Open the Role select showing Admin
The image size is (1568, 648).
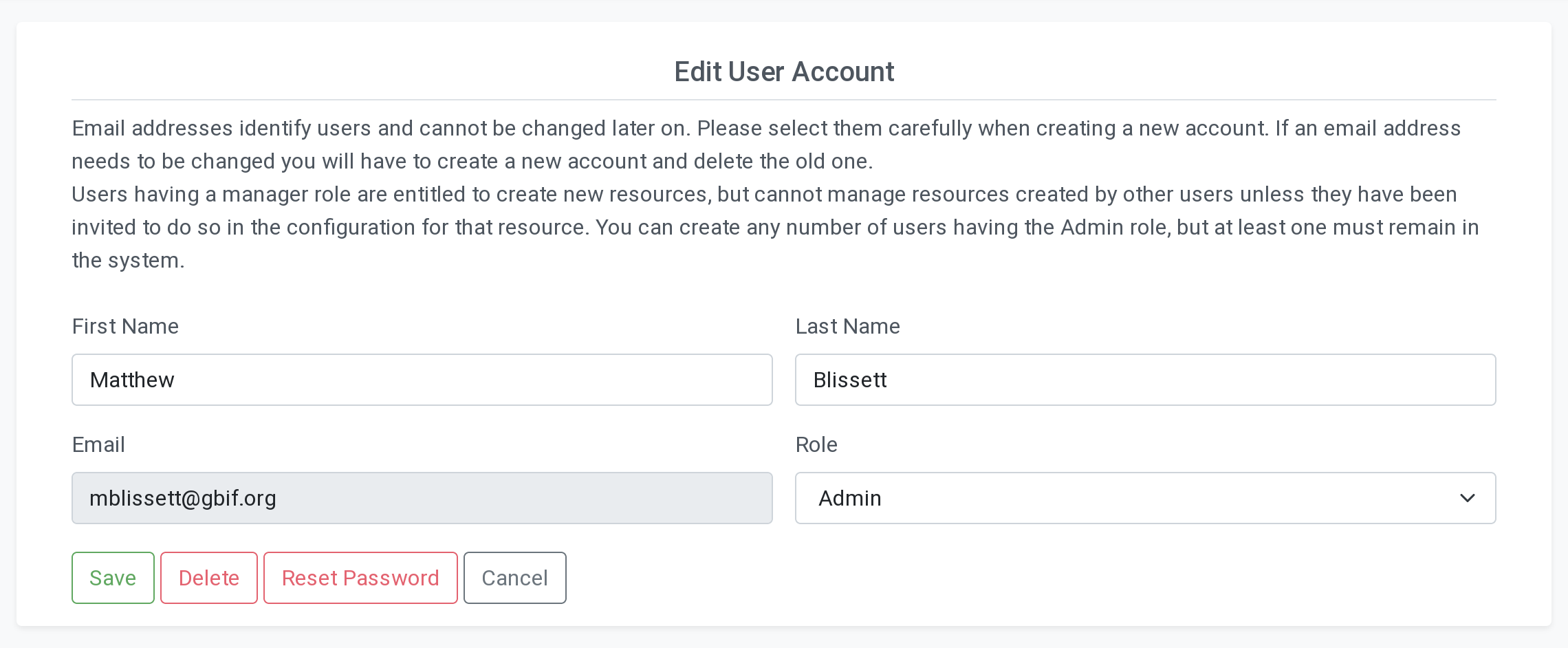coord(1144,498)
